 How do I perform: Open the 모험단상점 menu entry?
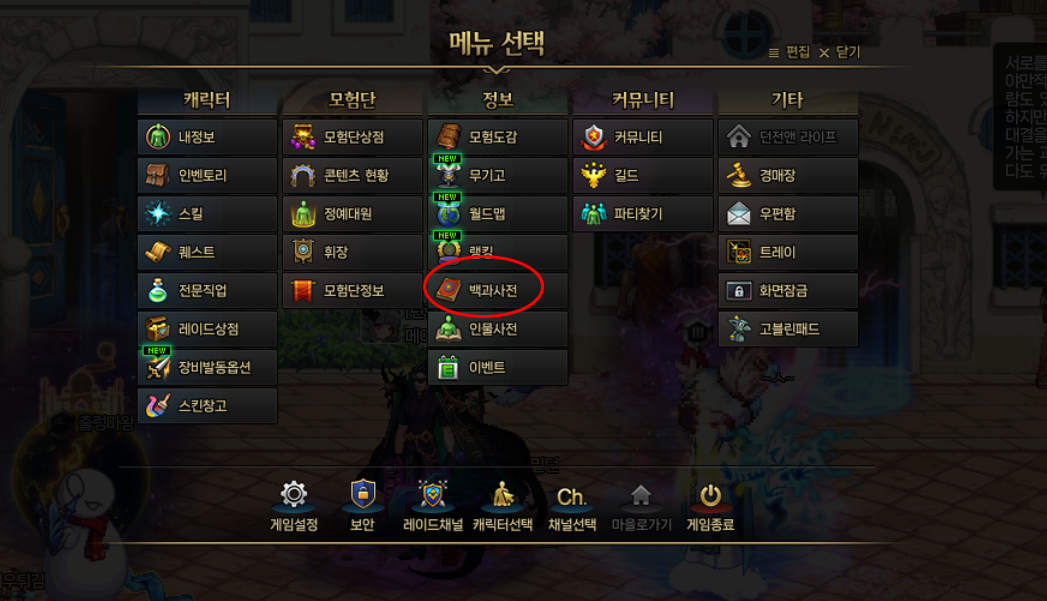point(353,137)
